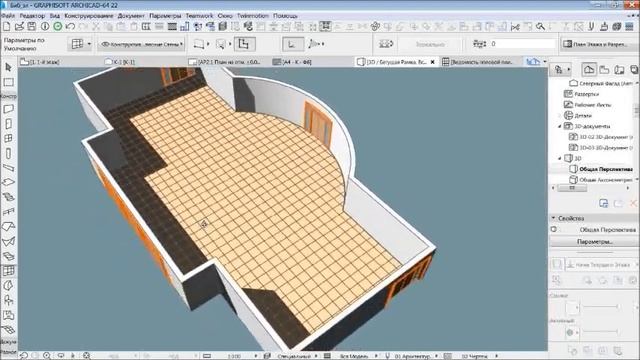Select the Morph tool in the toolbox
This screenshot has height=360, width=640.
coord(8,285)
